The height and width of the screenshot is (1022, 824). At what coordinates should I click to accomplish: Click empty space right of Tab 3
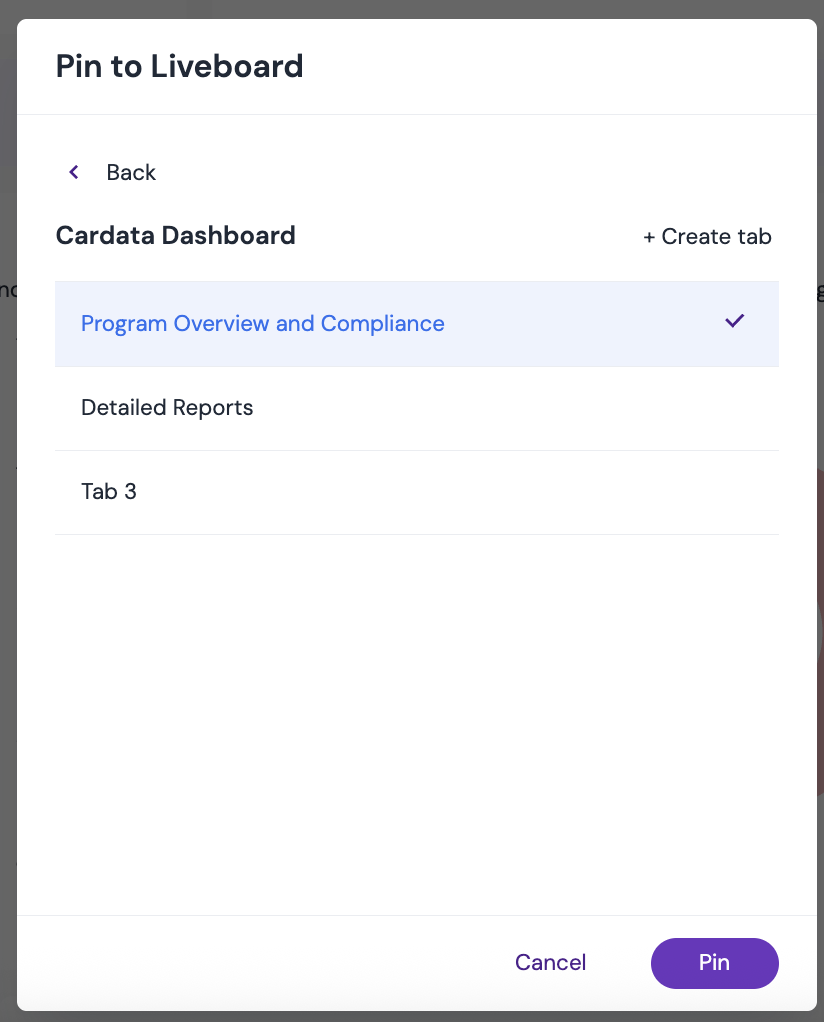[x=456, y=493]
